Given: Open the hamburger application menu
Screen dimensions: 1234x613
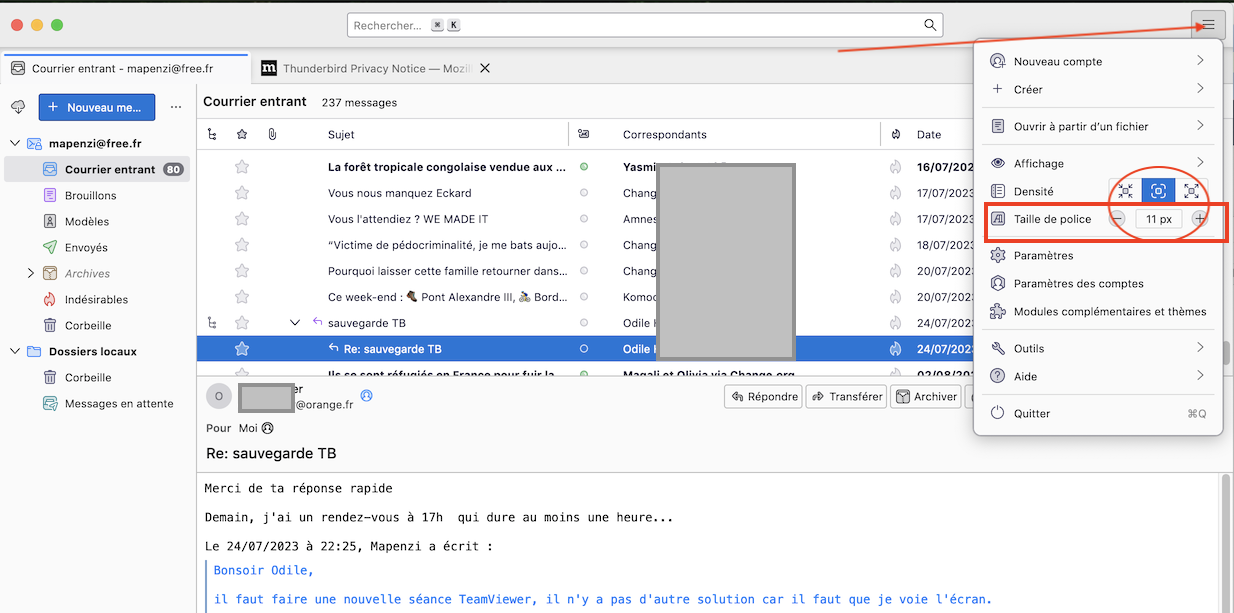Looking at the screenshot, I should coord(1208,25).
